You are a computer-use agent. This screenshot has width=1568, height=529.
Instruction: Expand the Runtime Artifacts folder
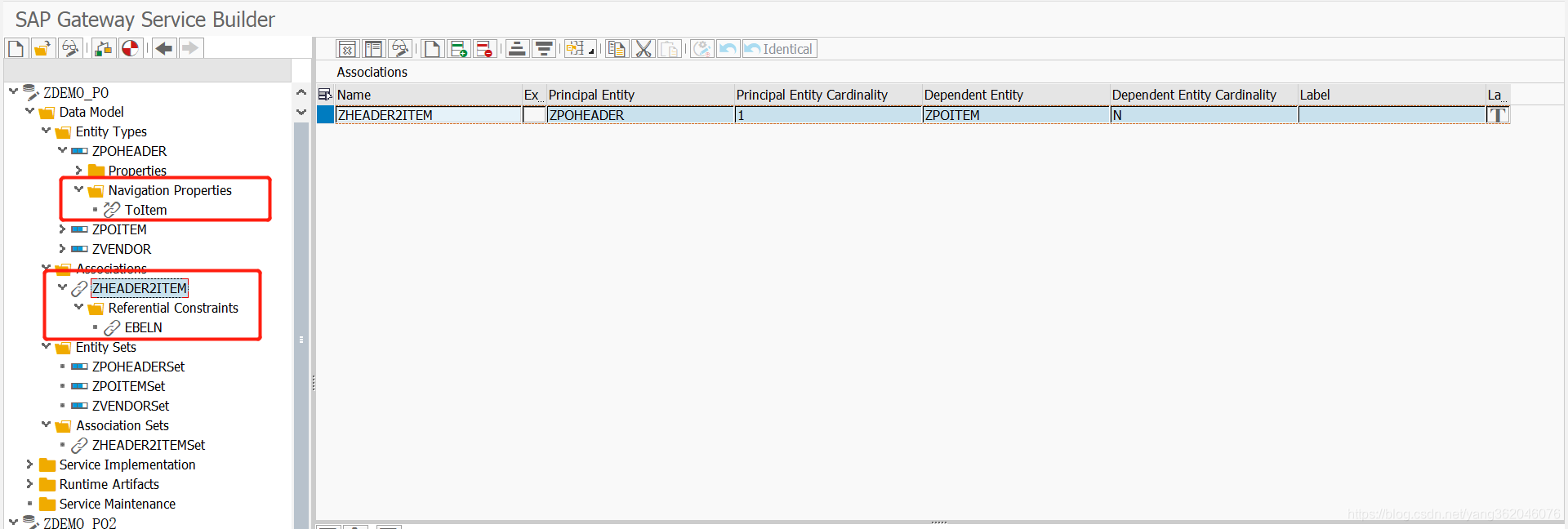click(x=30, y=483)
